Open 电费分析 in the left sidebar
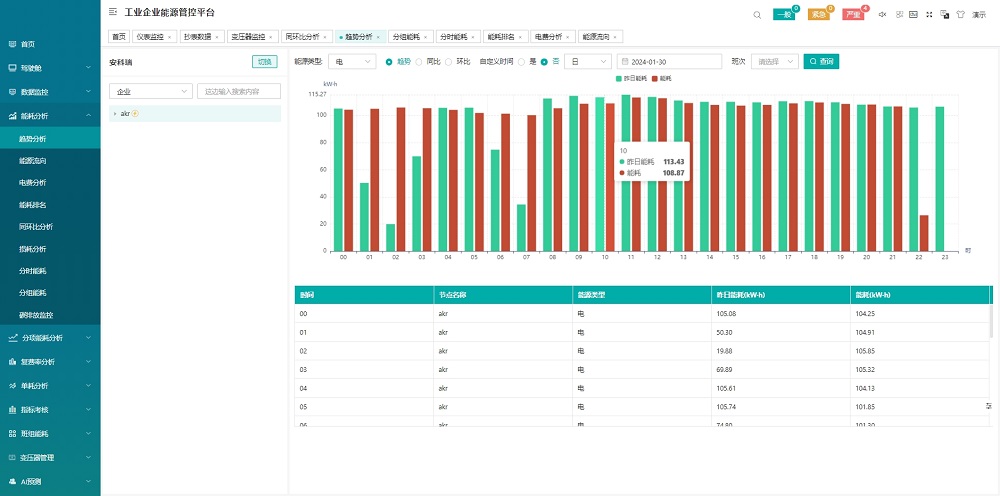1000x496 pixels. [33, 183]
